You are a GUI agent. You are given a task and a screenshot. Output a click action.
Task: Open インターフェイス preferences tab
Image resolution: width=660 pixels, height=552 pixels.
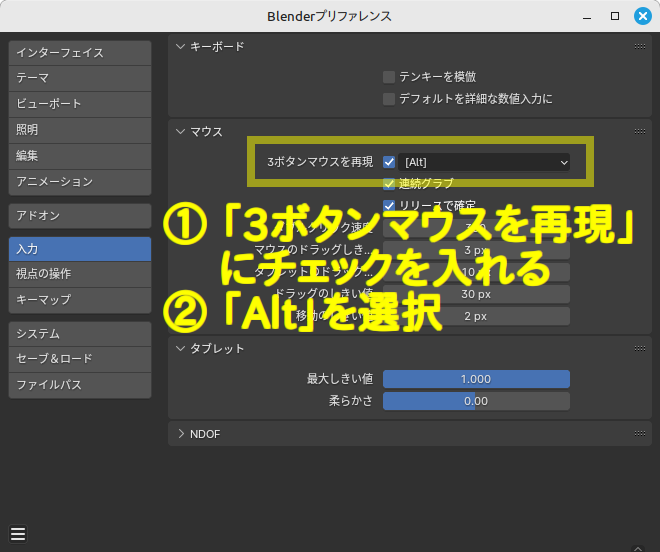tap(80, 53)
